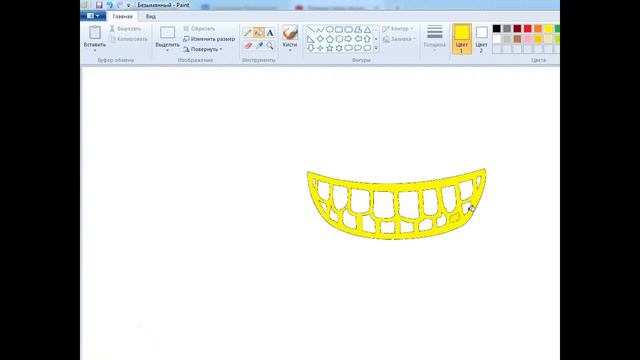Select the Fill with color bucket tool

pyautogui.click(x=259, y=33)
